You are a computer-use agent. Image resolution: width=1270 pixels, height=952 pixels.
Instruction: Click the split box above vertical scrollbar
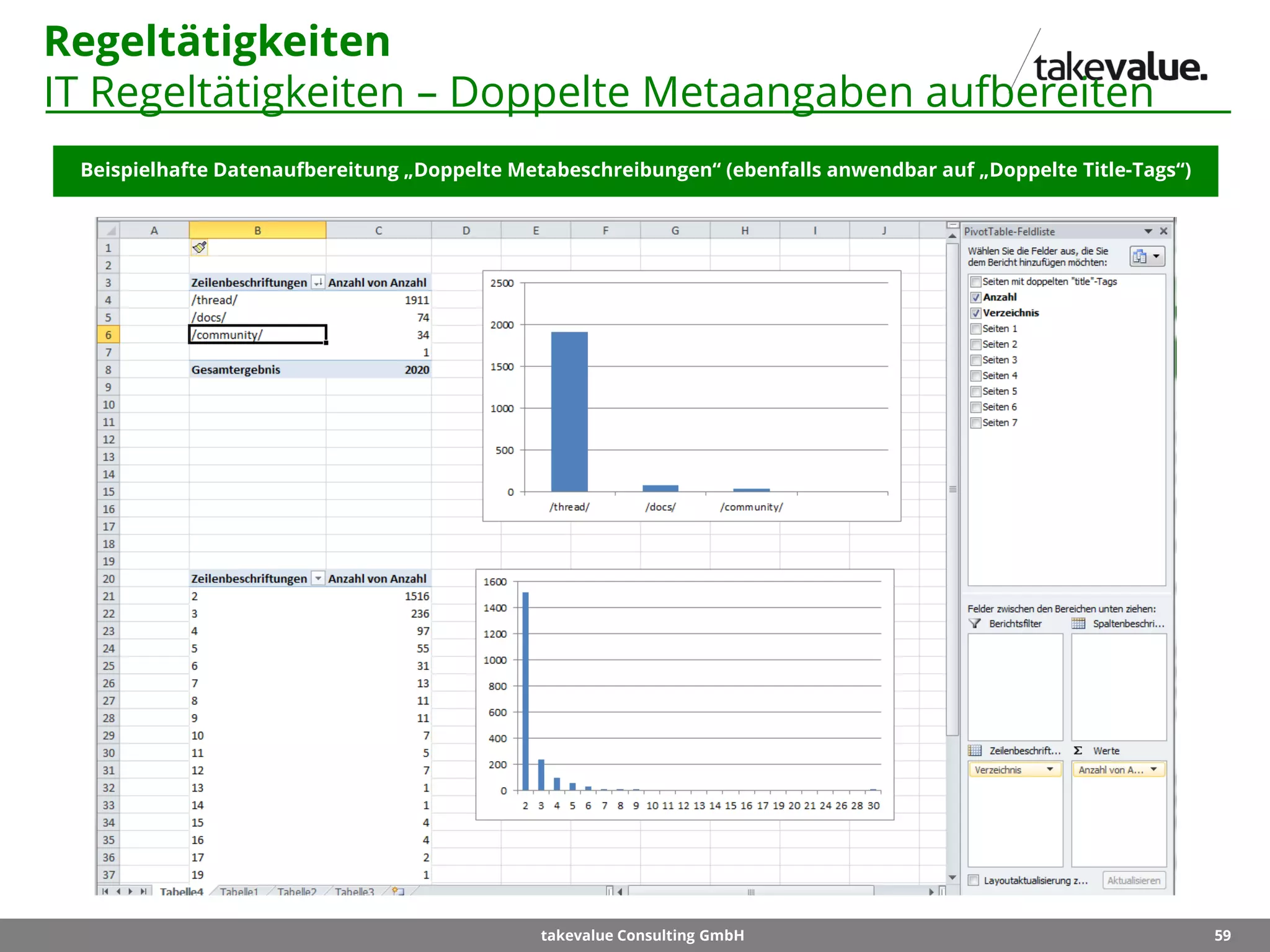pyautogui.click(x=952, y=225)
